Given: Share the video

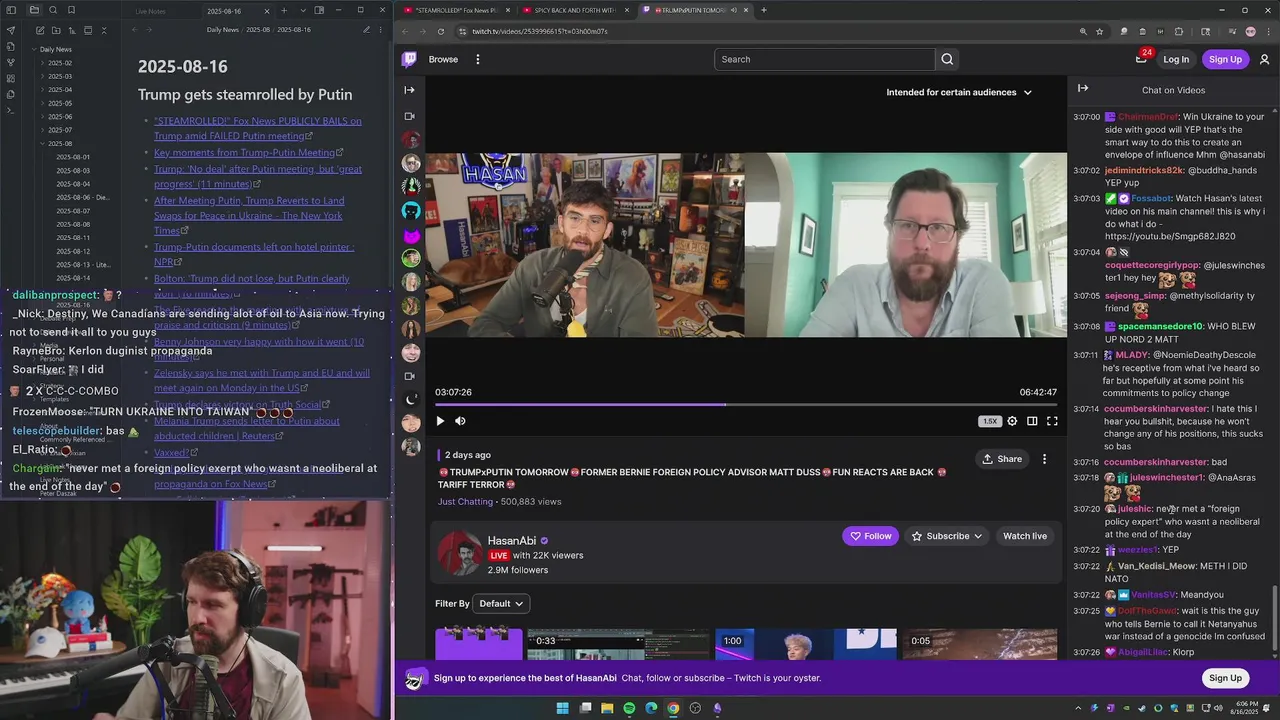Looking at the screenshot, I should click(x=1002, y=459).
